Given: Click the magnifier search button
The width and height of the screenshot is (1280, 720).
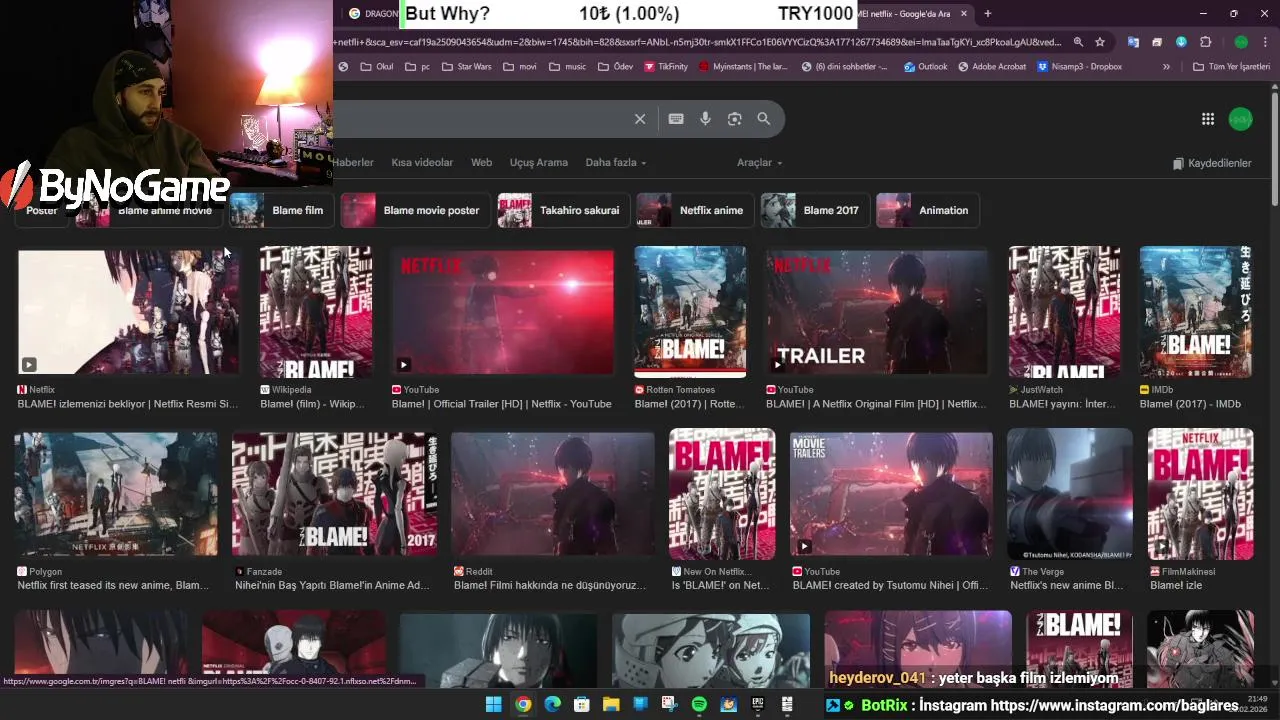Looking at the screenshot, I should coord(764,119).
